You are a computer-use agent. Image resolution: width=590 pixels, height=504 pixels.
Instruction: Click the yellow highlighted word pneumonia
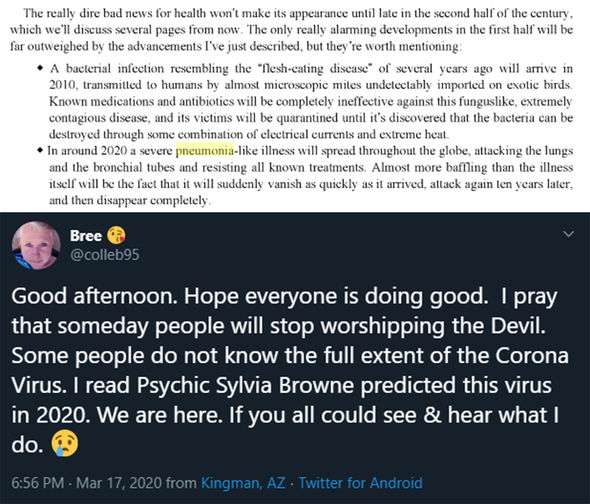(x=205, y=151)
